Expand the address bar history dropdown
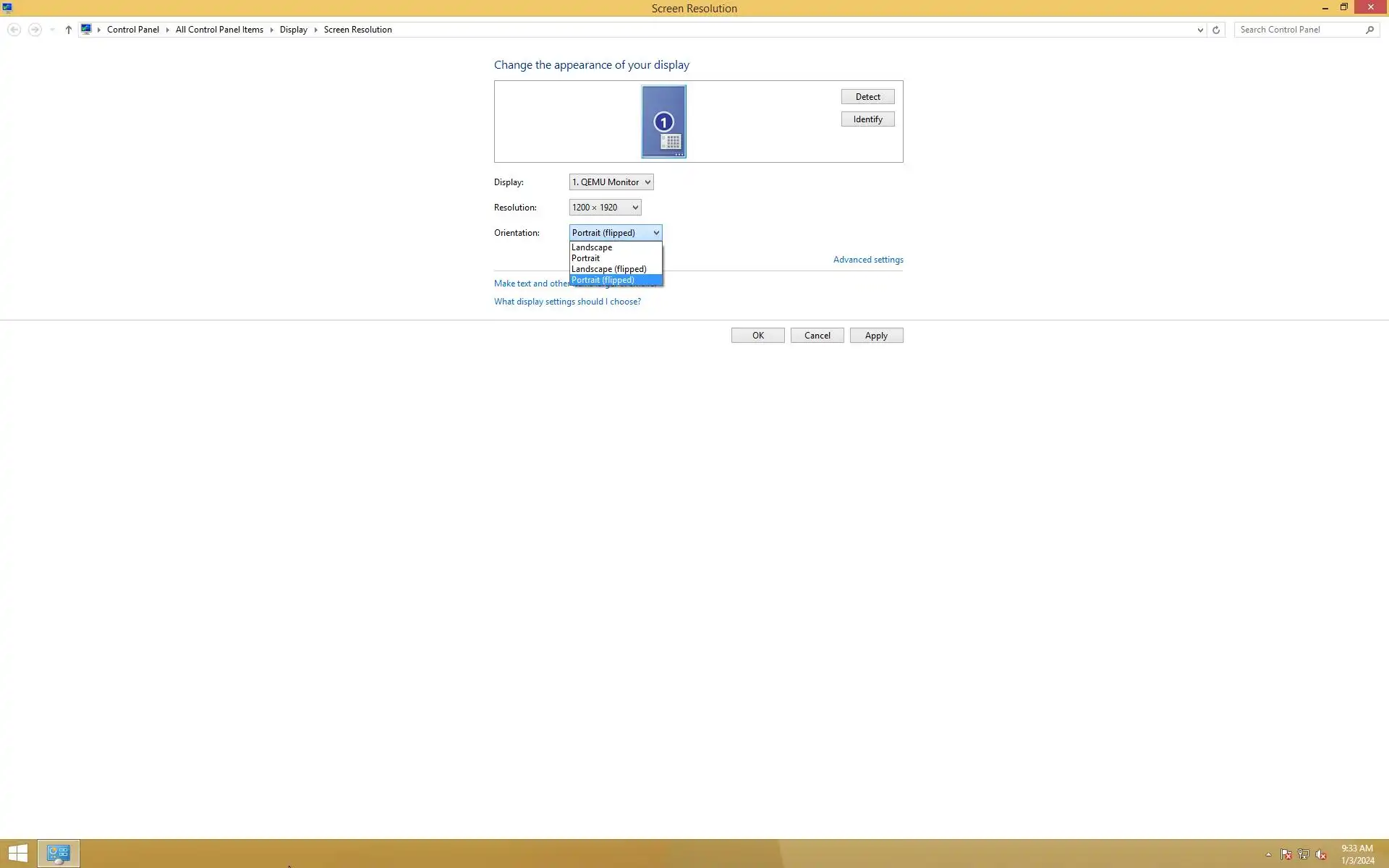1389x868 pixels. 1200,30
